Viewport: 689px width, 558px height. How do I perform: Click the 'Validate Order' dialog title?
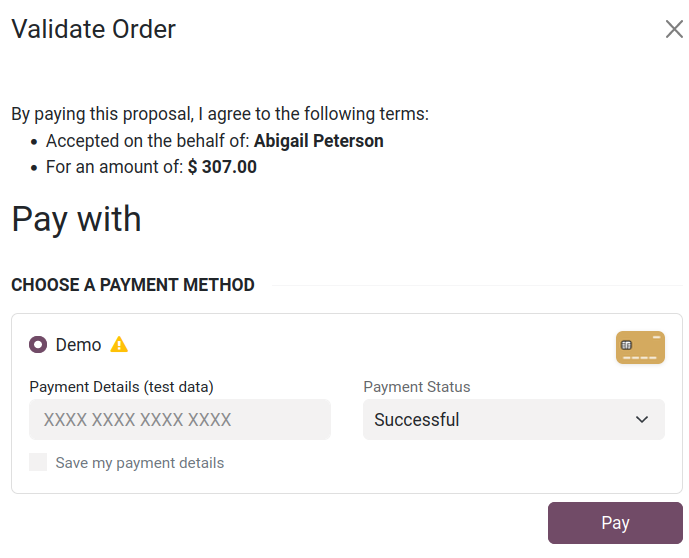coord(93,29)
